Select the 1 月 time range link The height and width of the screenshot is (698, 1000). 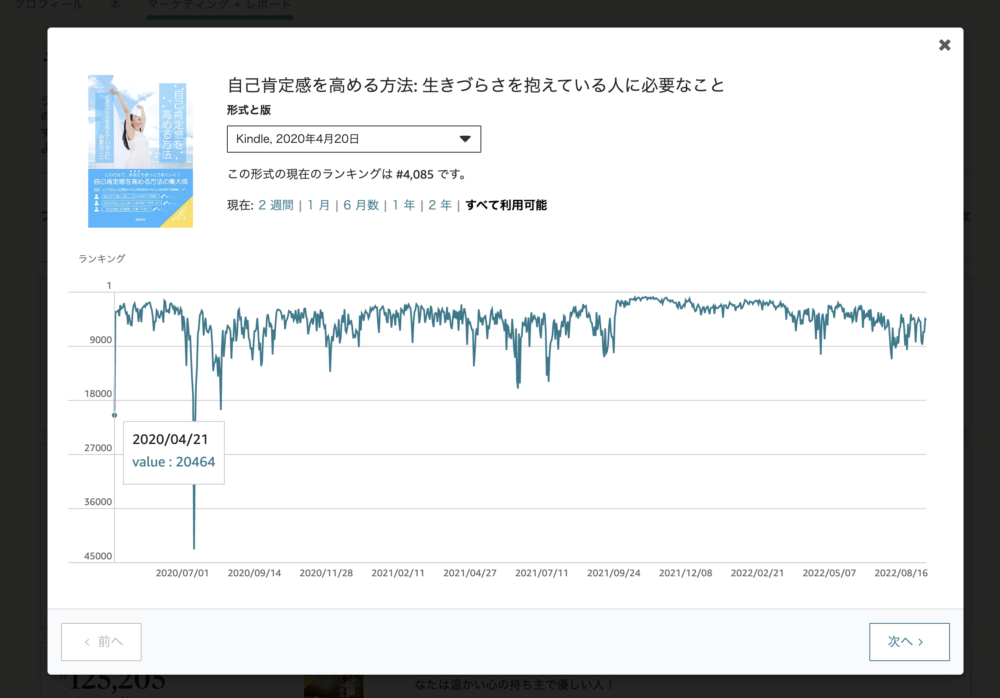click(x=318, y=205)
